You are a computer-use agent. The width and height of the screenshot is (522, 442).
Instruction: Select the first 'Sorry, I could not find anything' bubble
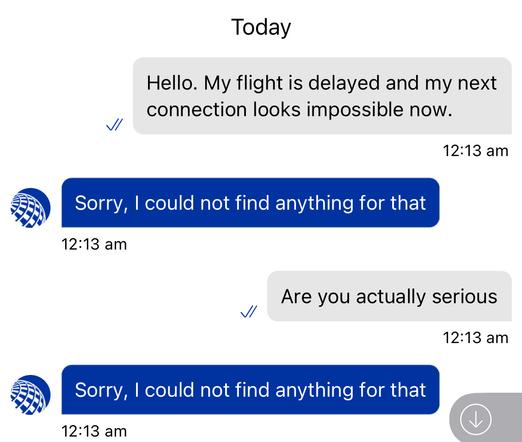pos(250,203)
